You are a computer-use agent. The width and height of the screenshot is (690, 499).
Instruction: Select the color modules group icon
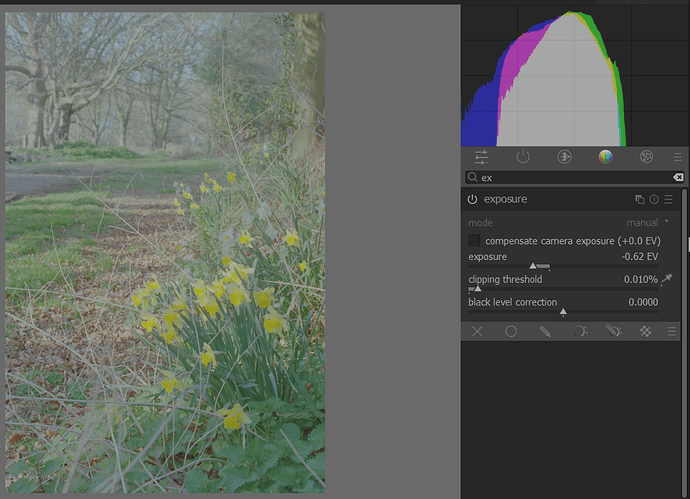[605, 157]
